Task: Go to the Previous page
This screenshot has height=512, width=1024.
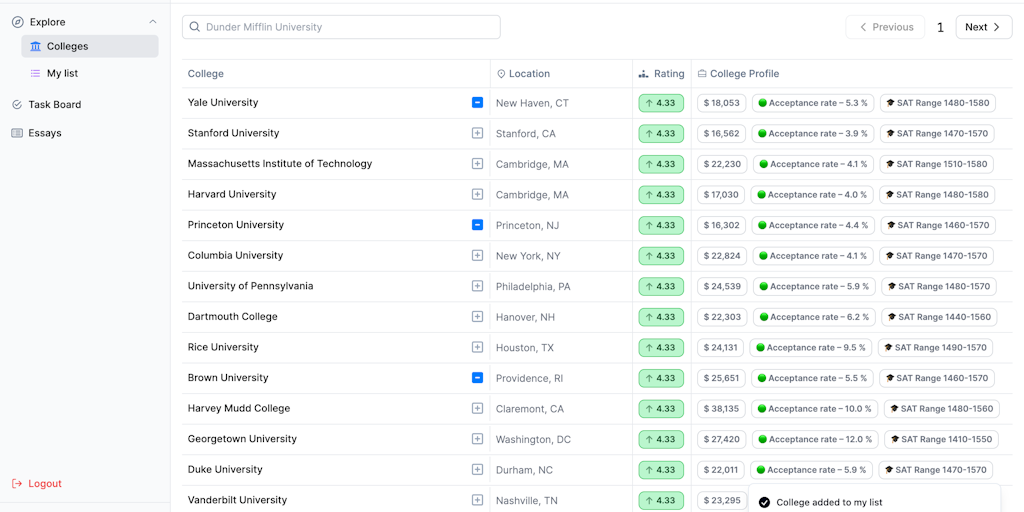Action: [886, 27]
